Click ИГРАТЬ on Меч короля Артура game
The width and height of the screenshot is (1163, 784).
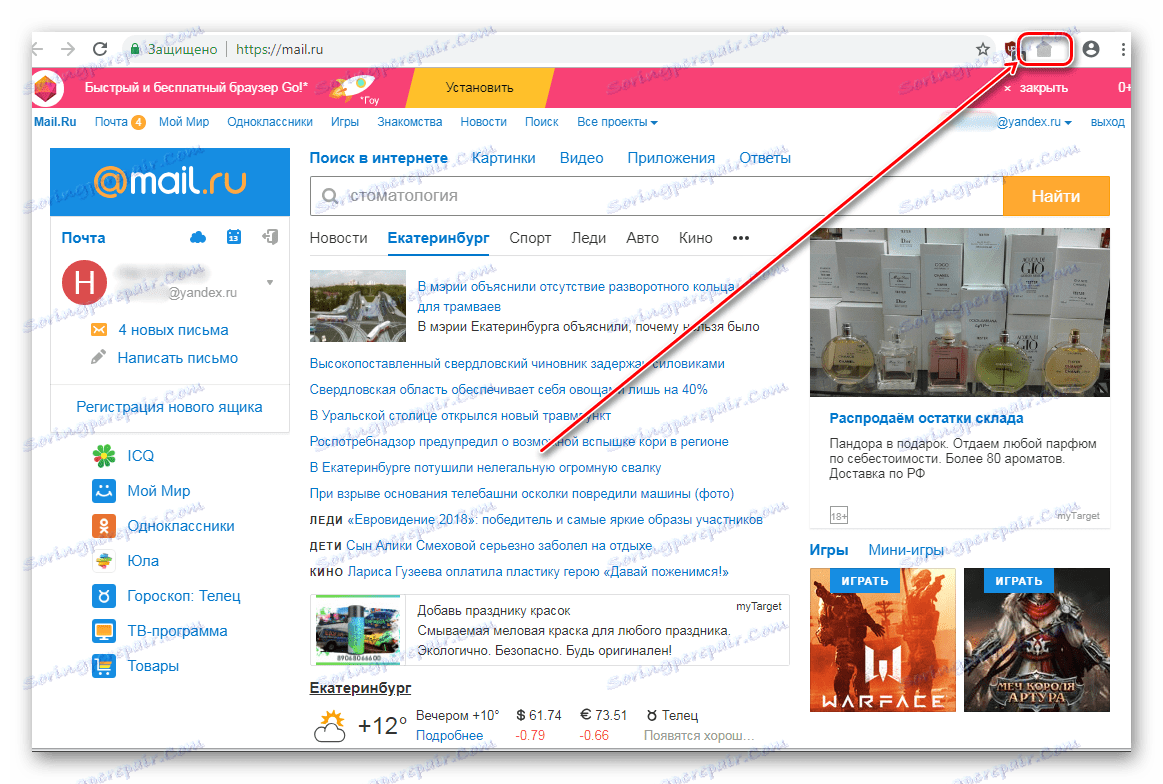click(x=1018, y=581)
